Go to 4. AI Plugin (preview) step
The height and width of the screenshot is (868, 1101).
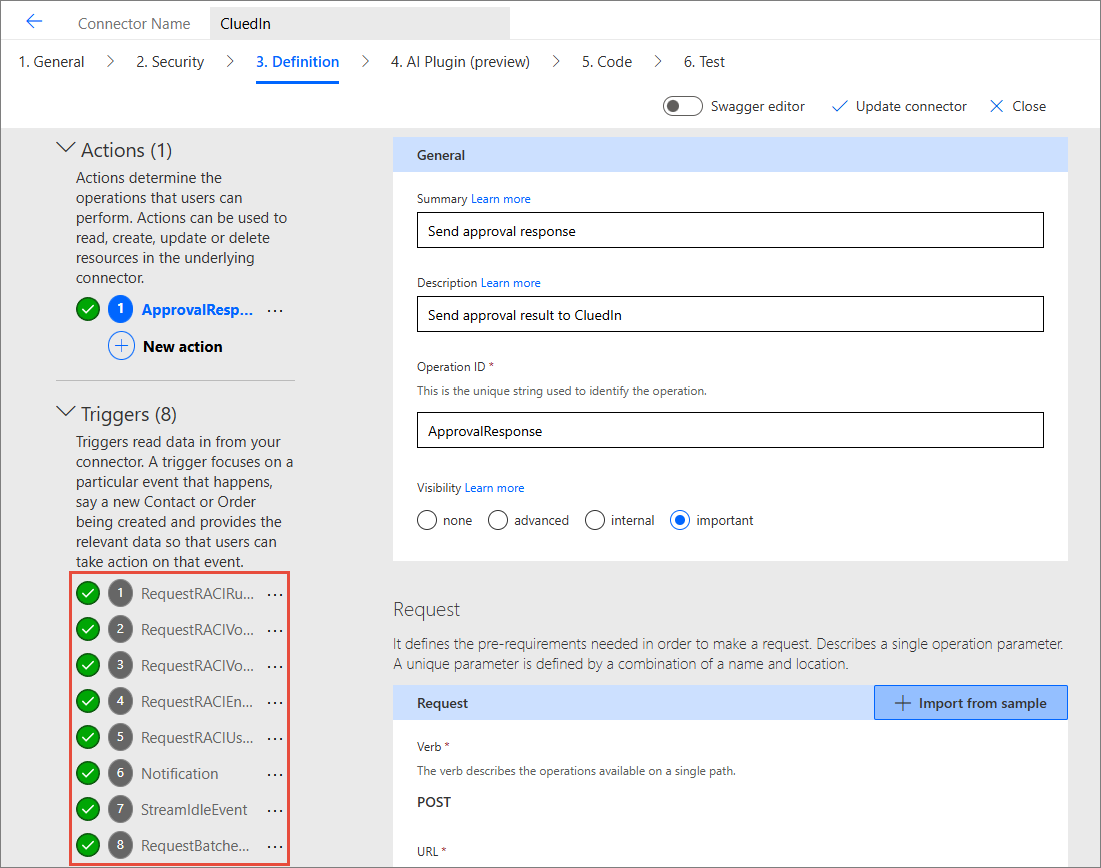460,62
